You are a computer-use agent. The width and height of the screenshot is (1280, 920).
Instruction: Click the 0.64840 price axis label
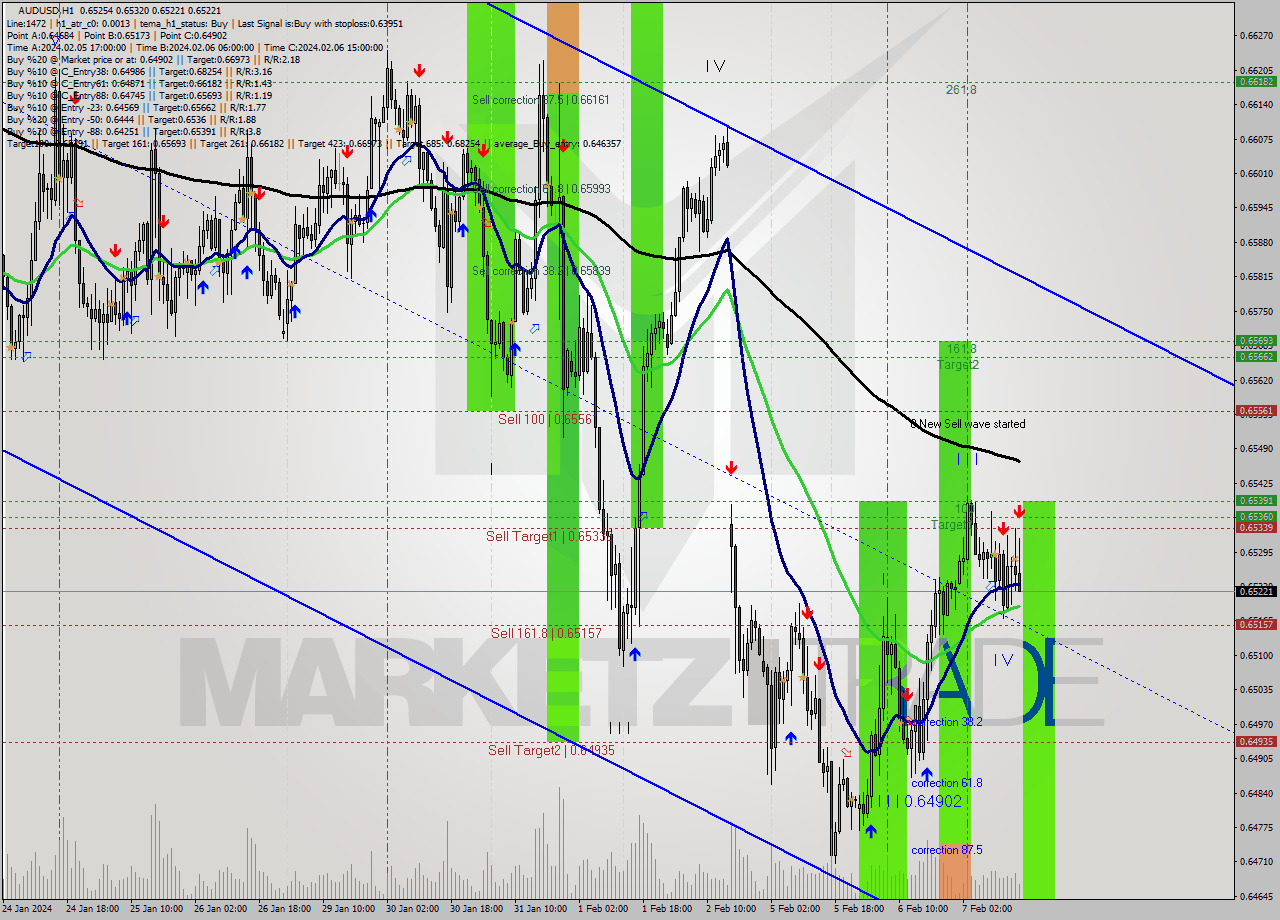(1255, 793)
